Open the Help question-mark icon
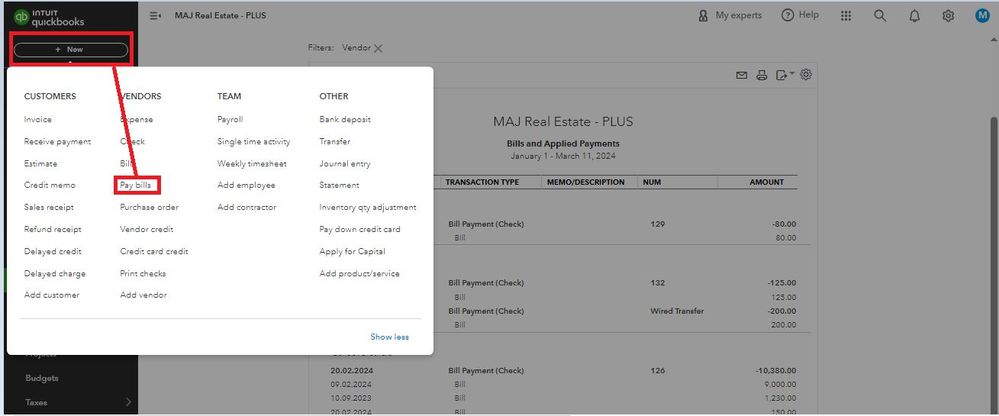999x416 pixels. tap(788, 15)
